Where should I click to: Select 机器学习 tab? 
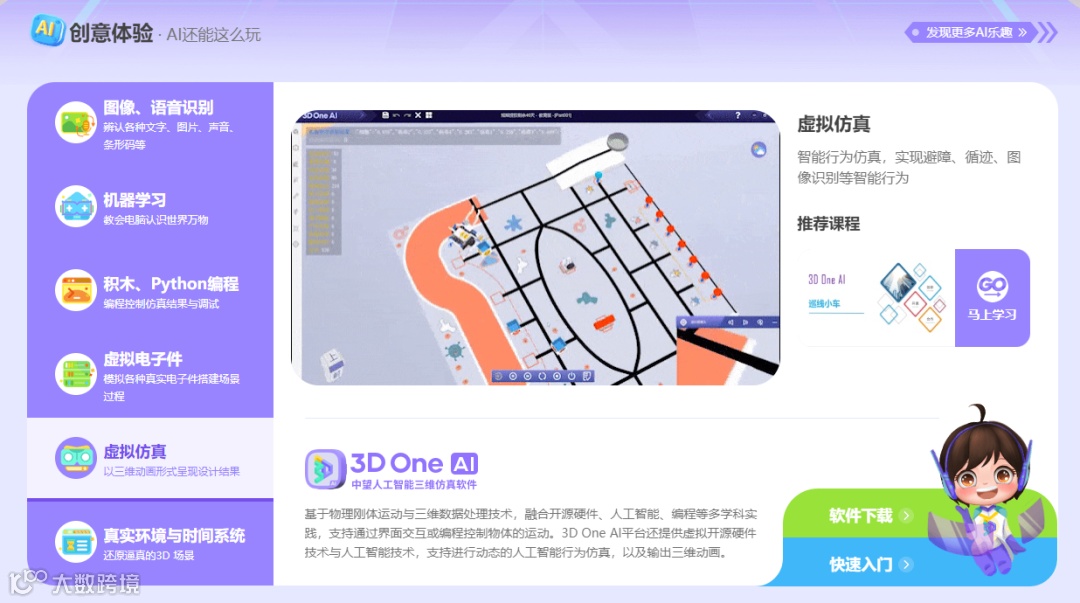pyautogui.click(x=150, y=207)
